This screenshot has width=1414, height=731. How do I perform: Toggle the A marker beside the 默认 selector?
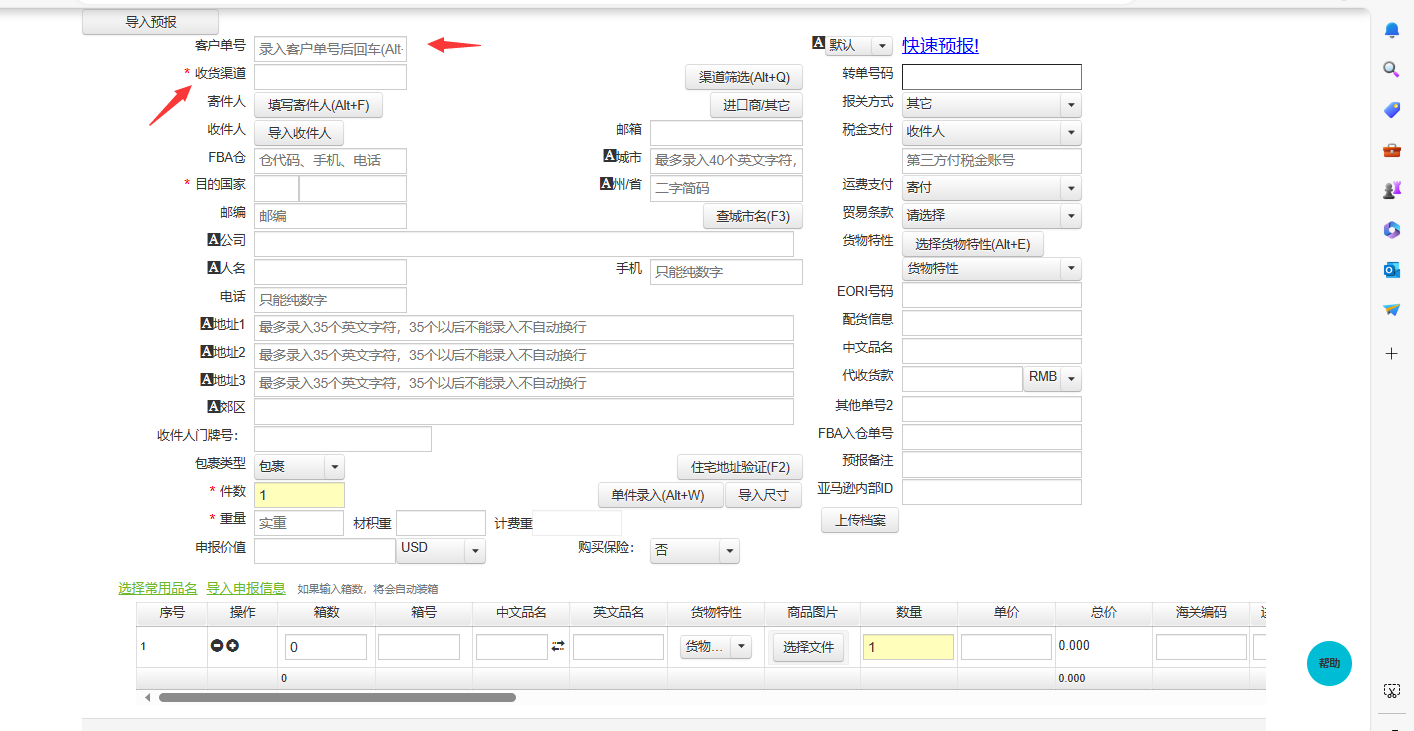click(817, 44)
